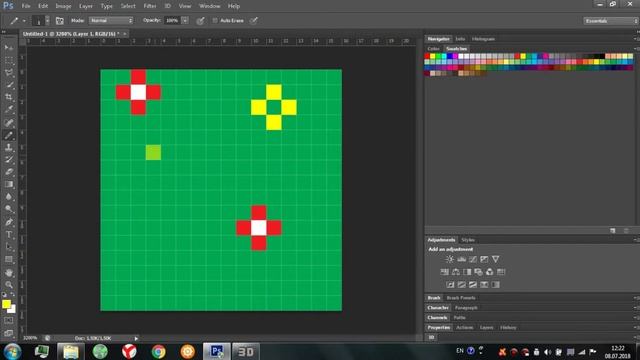This screenshot has width=640, height=360.
Task: Select the Lasso tool
Action: pyautogui.click(x=9, y=73)
